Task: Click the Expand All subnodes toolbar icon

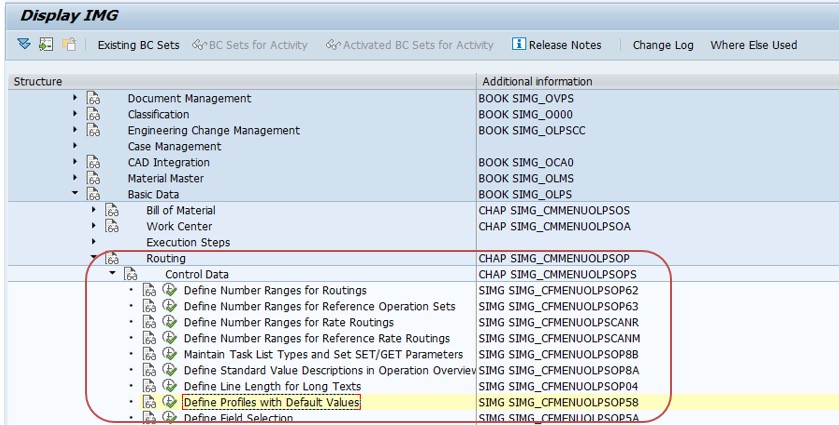Action: [24, 44]
